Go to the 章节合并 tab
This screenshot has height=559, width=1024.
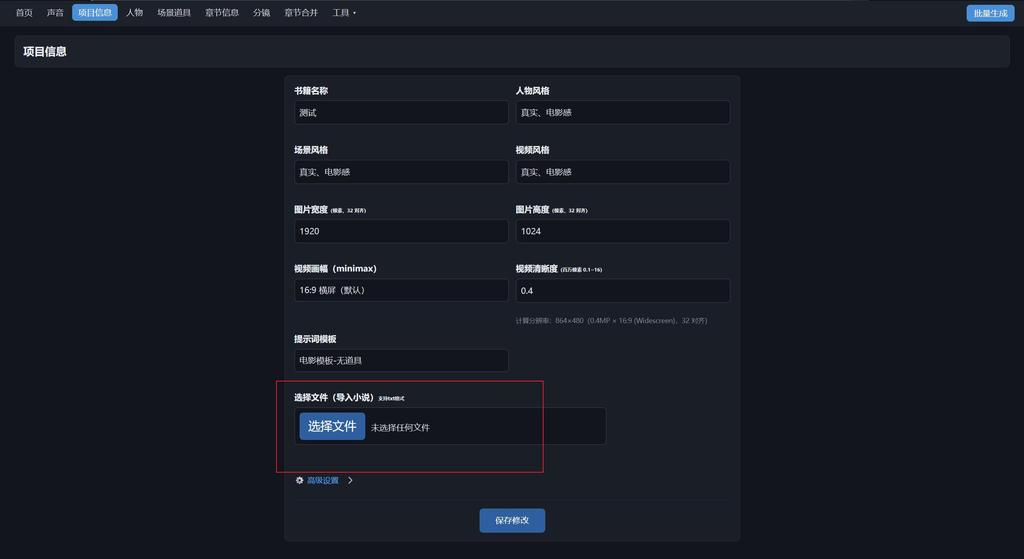pyautogui.click(x=301, y=12)
